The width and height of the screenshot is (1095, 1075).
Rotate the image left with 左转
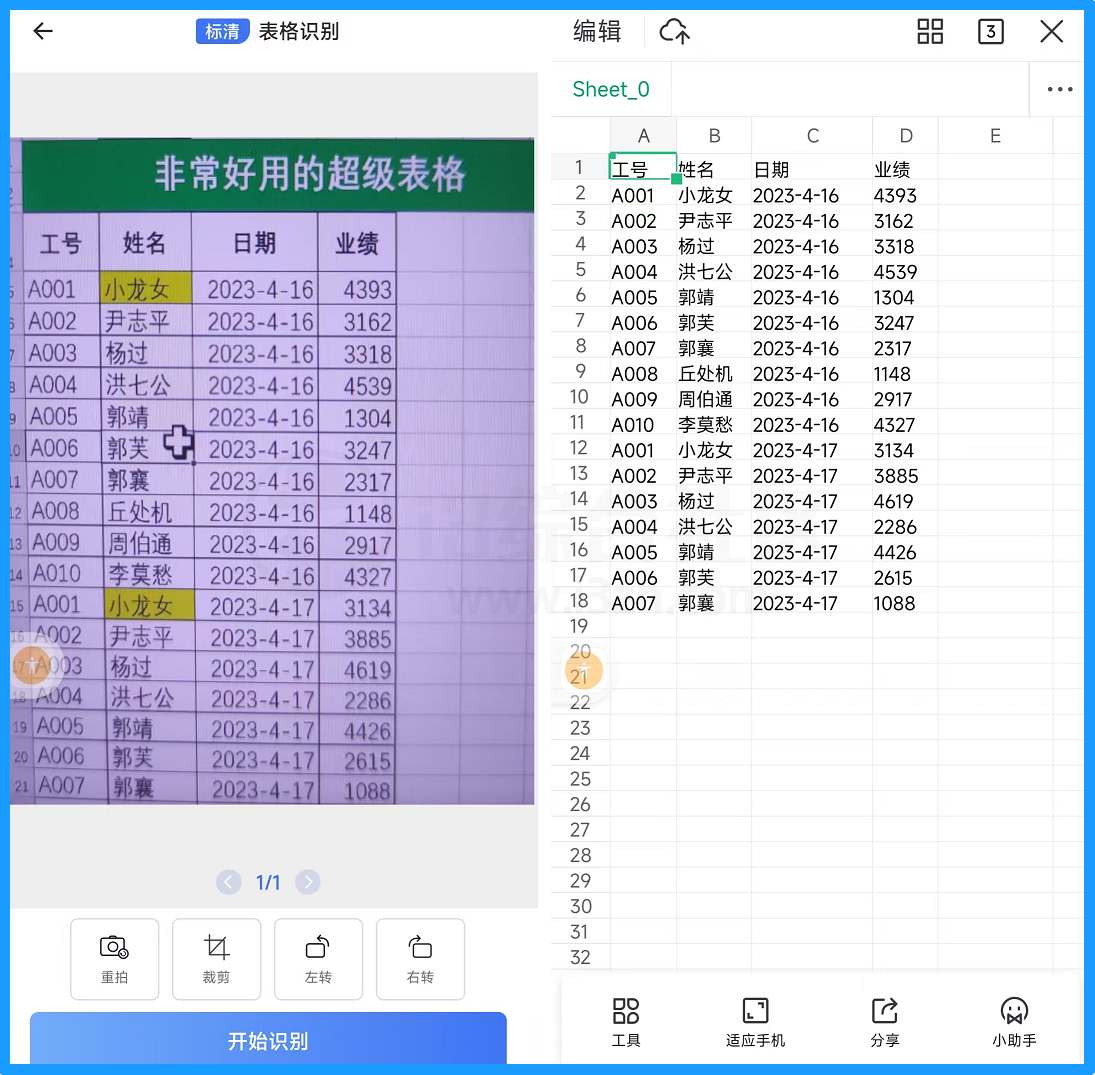(x=318, y=958)
